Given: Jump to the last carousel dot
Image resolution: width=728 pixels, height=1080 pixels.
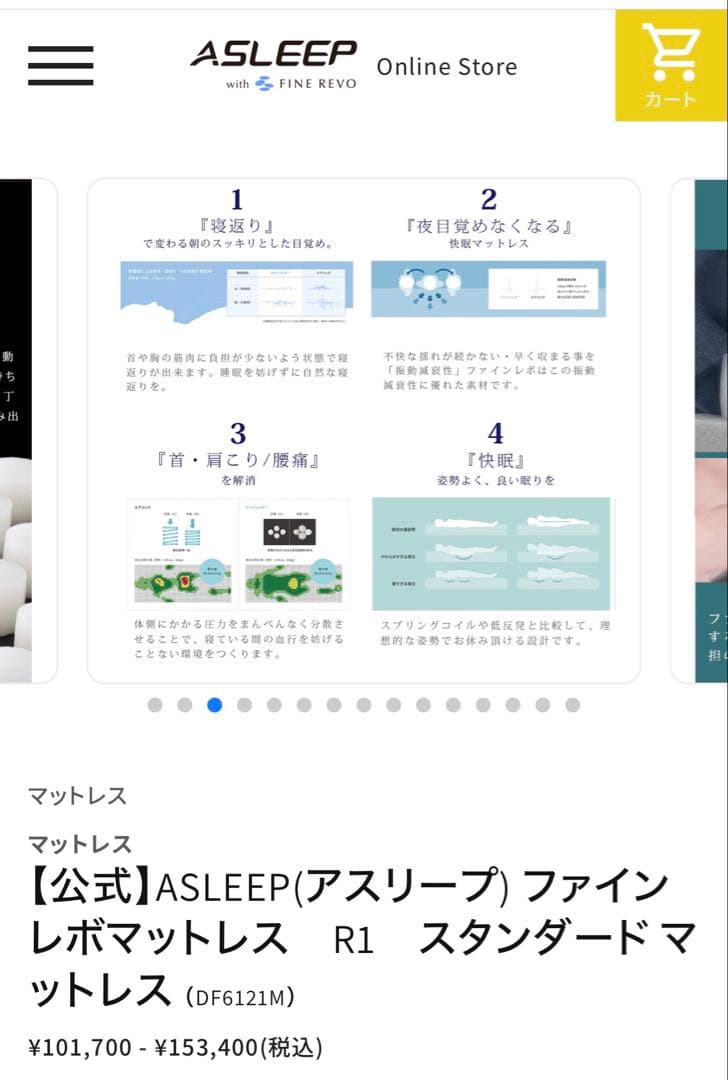Looking at the screenshot, I should (x=572, y=705).
